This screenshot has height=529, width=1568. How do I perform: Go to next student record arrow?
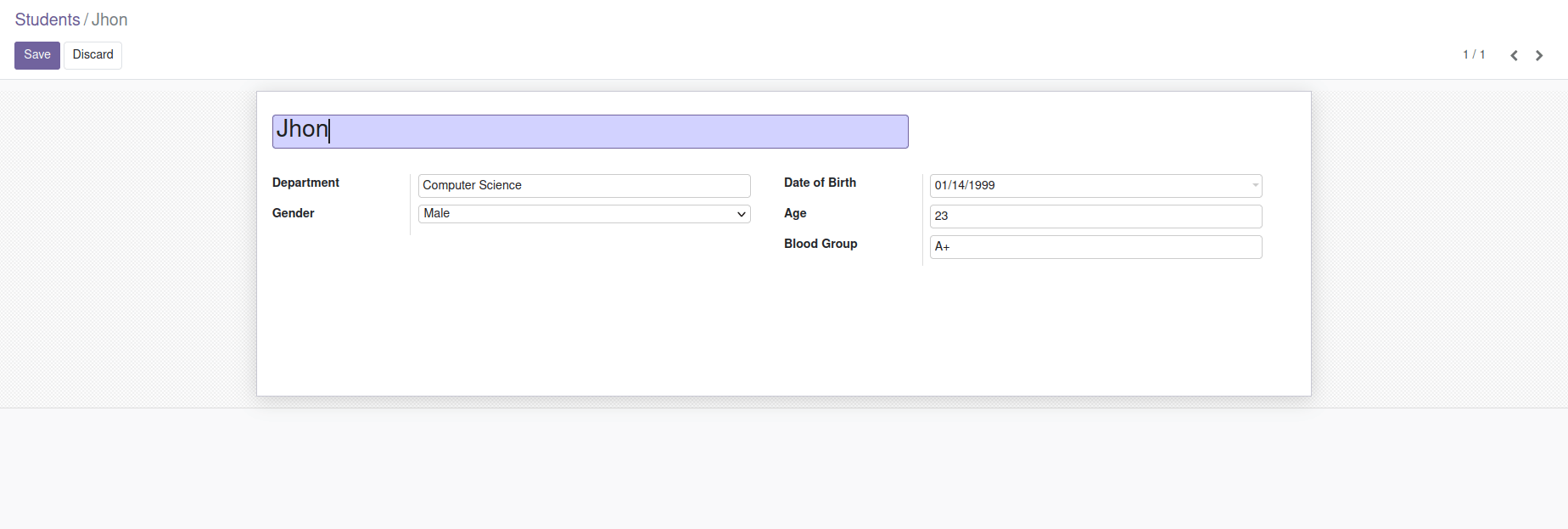(x=1539, y=56)
